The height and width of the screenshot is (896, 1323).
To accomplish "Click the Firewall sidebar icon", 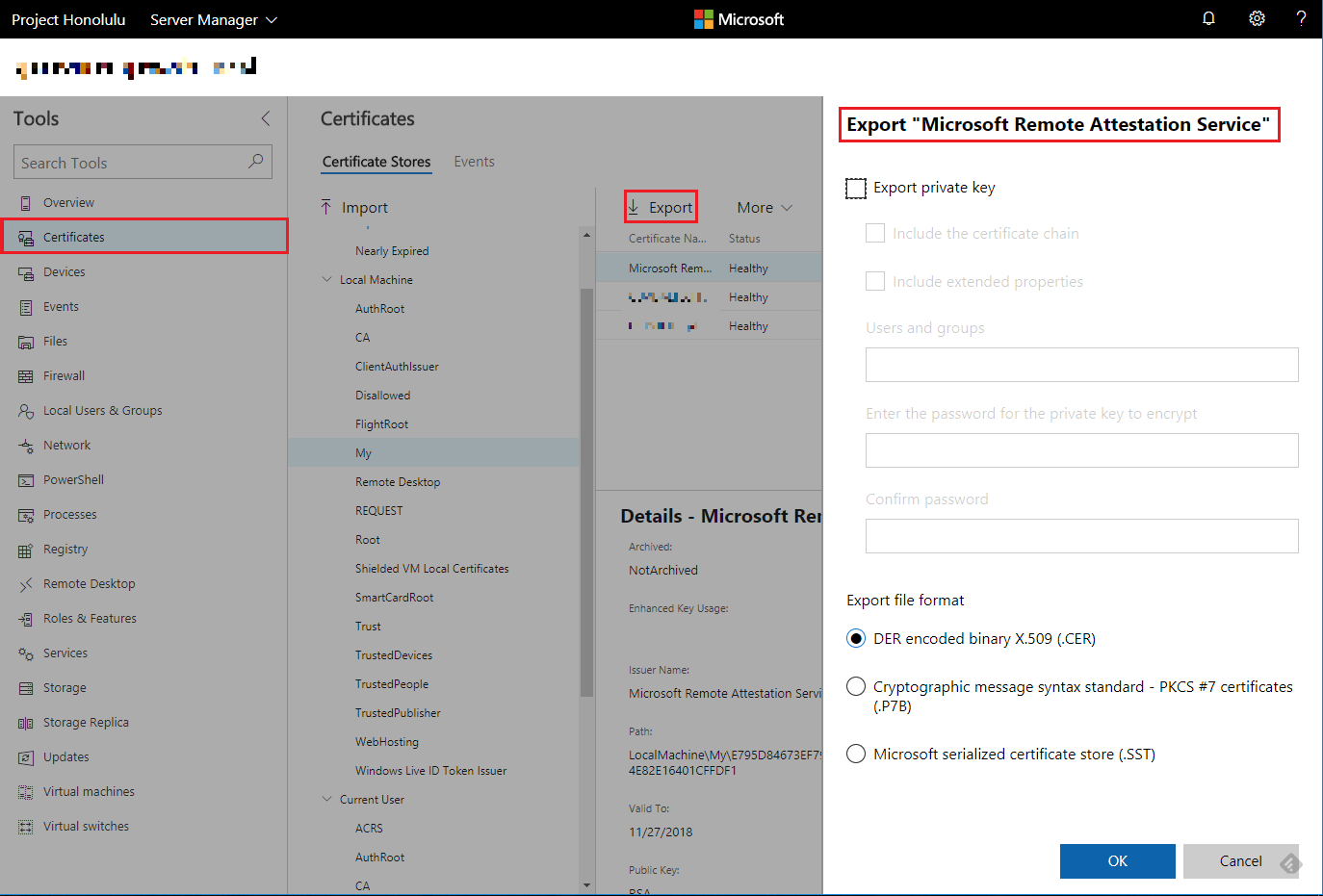I will coord(26,376).
